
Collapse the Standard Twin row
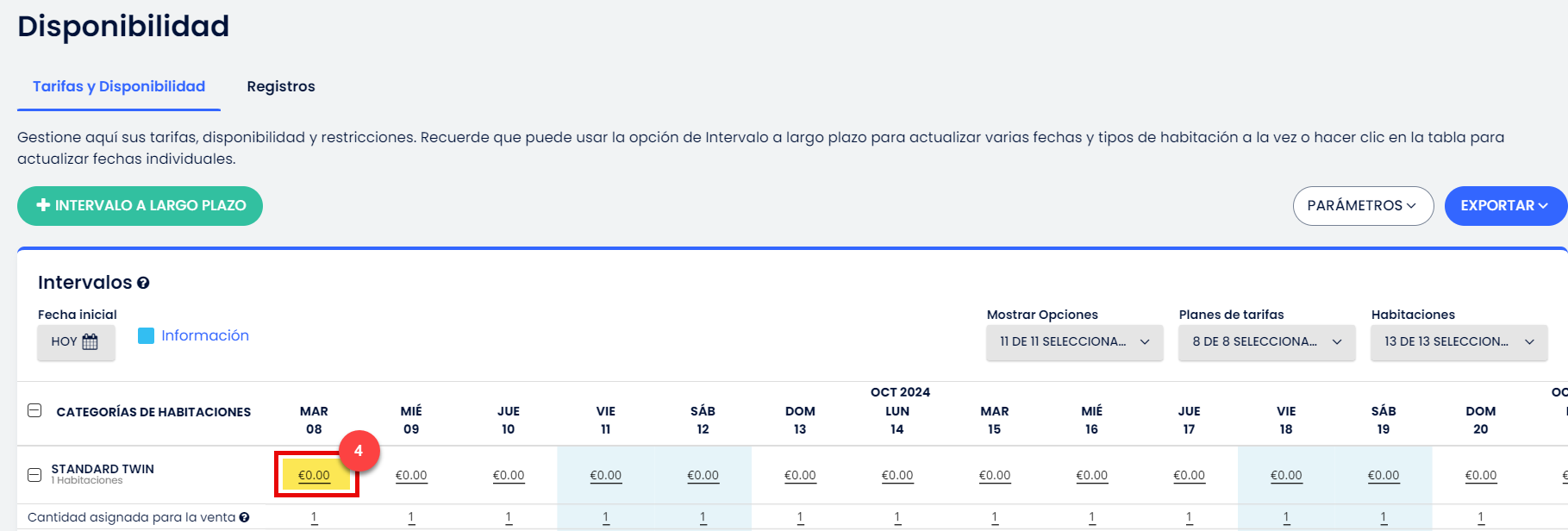click(34, 474)
